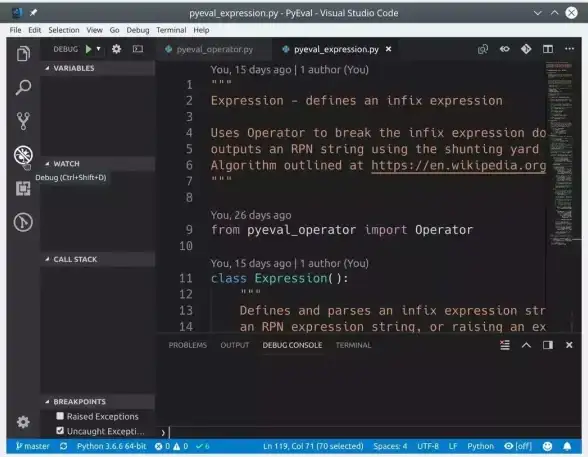Enable Raised Exceptions breakpoint checkbox

coord(60,416)
